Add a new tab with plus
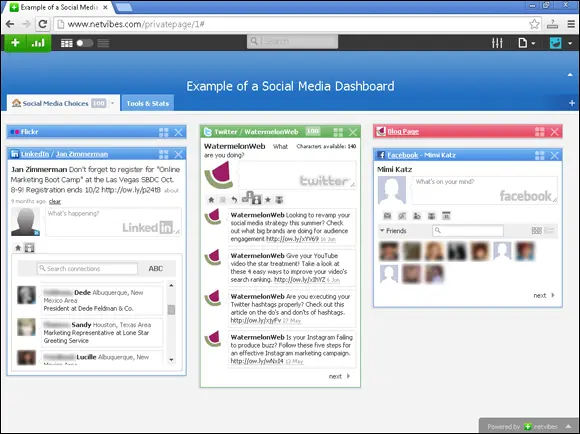Image resolution: width=580 pixels, height=434 pixels. [572, 103]
